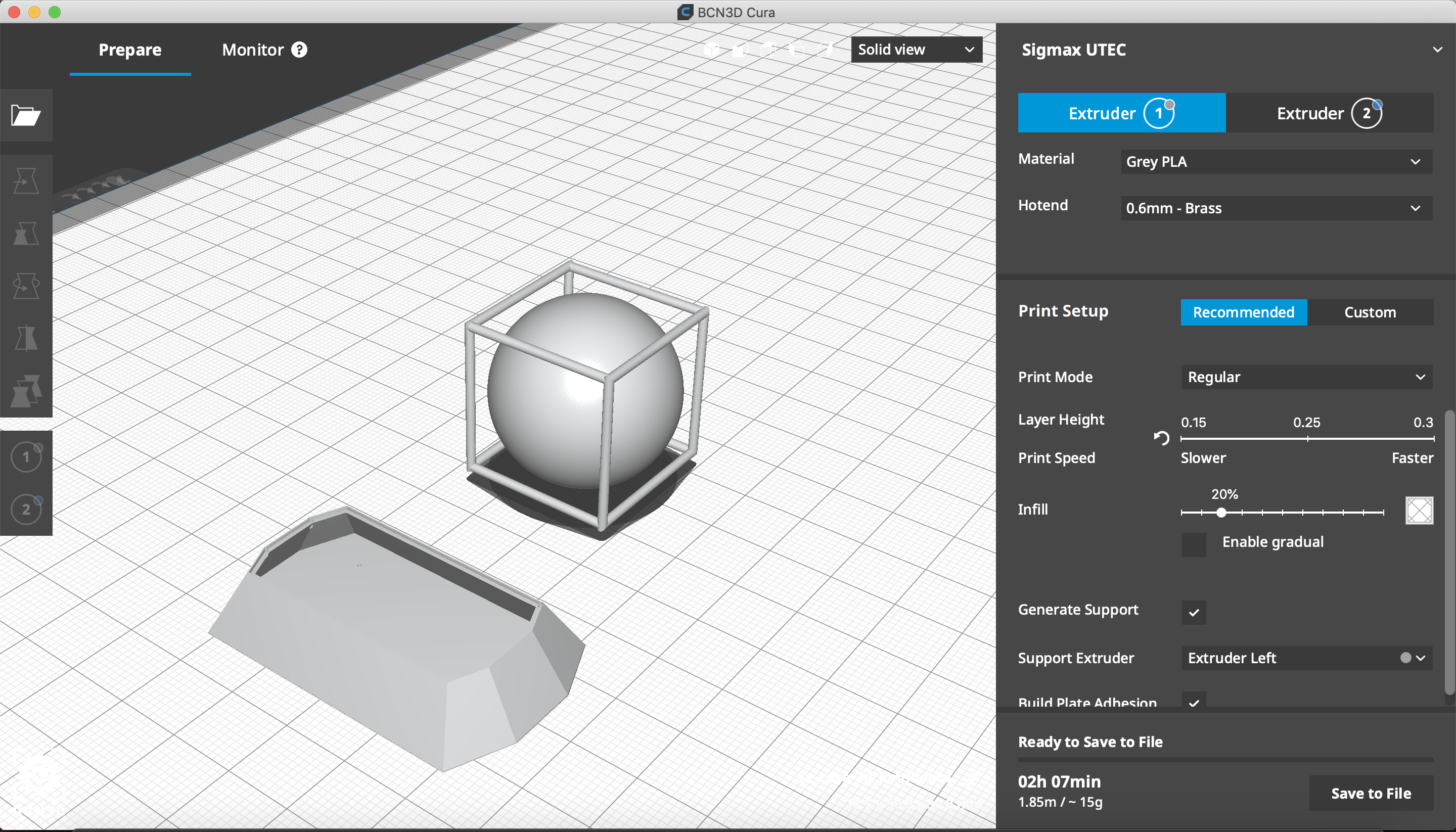Screen dimensions: 1456x832
Task: Select the Extruder 1 tab
Action: (x=1122, y=113)
